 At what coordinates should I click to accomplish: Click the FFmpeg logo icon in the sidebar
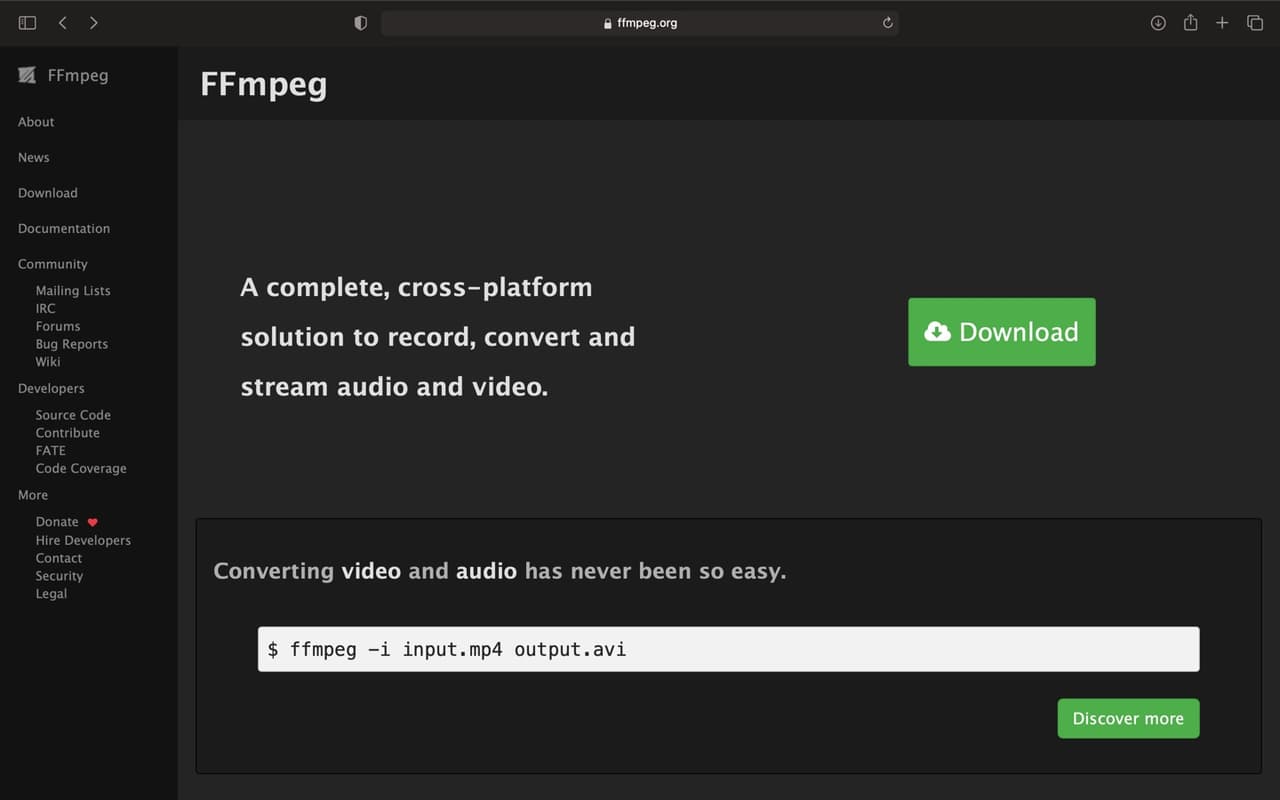(x=27, y=75)
